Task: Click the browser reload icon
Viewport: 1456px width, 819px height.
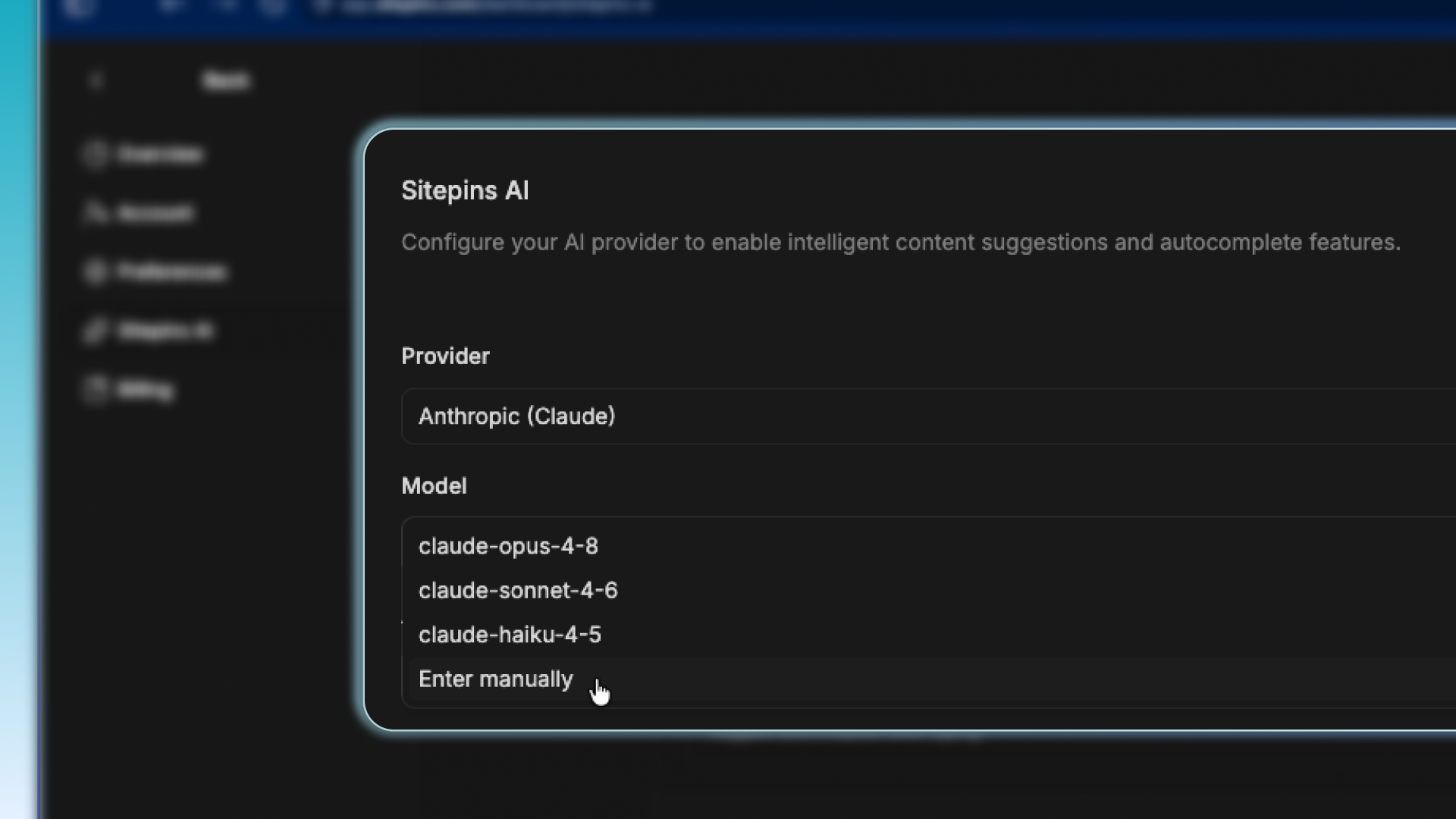Action: tap(274, 6)
